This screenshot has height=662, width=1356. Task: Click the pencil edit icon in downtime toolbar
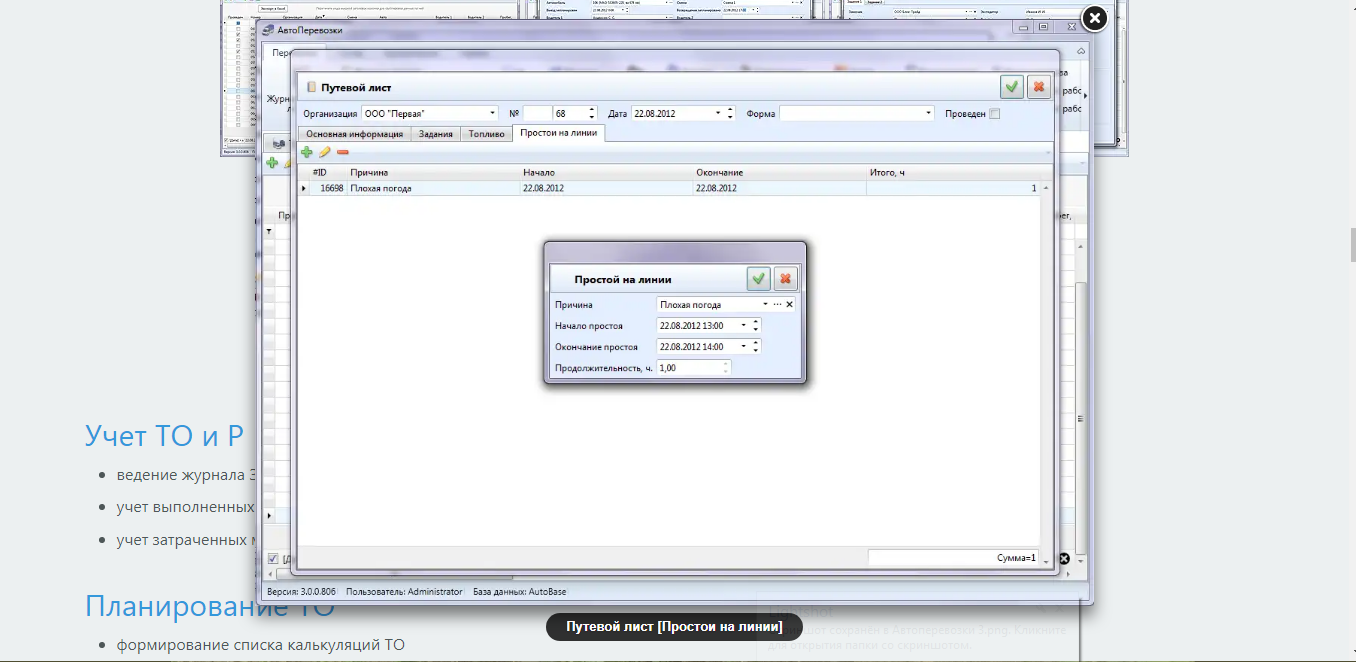click(325, 152)
